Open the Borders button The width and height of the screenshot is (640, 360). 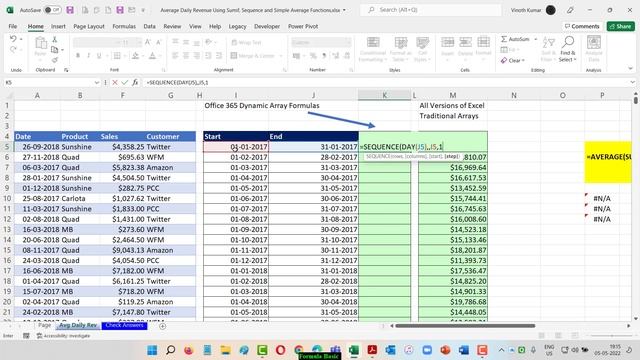point(117,56)
